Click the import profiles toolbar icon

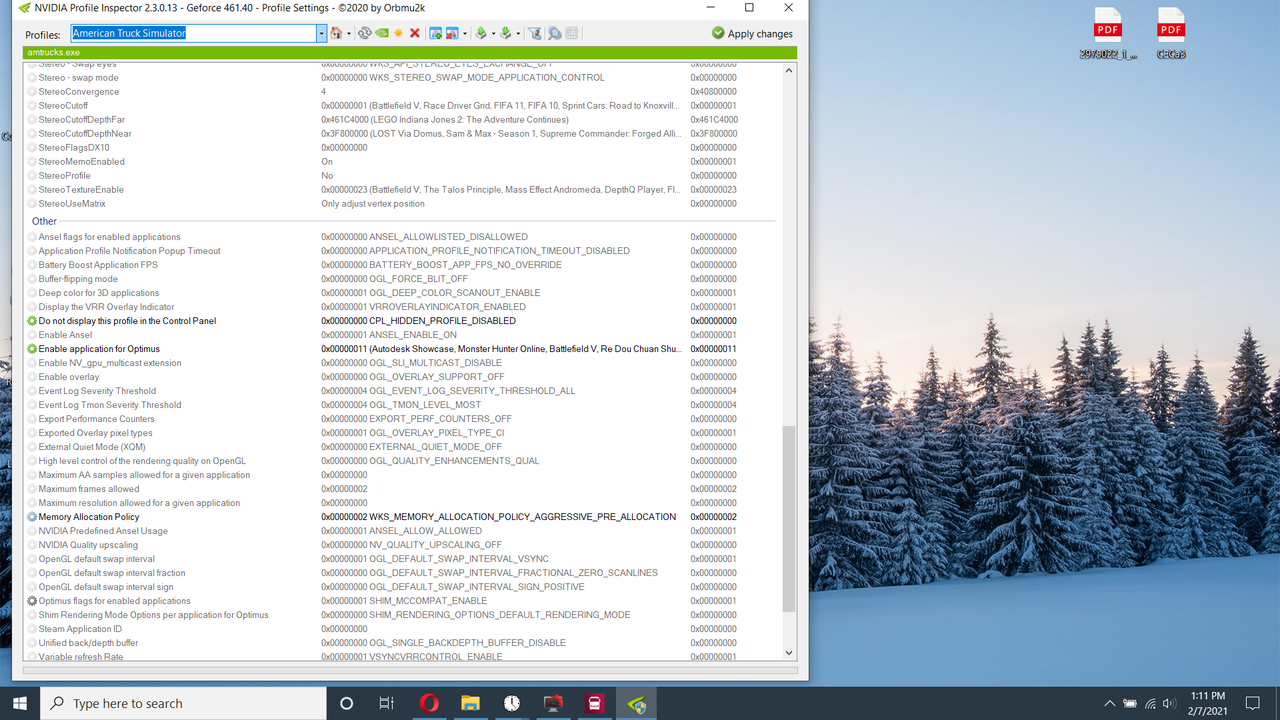505,33
